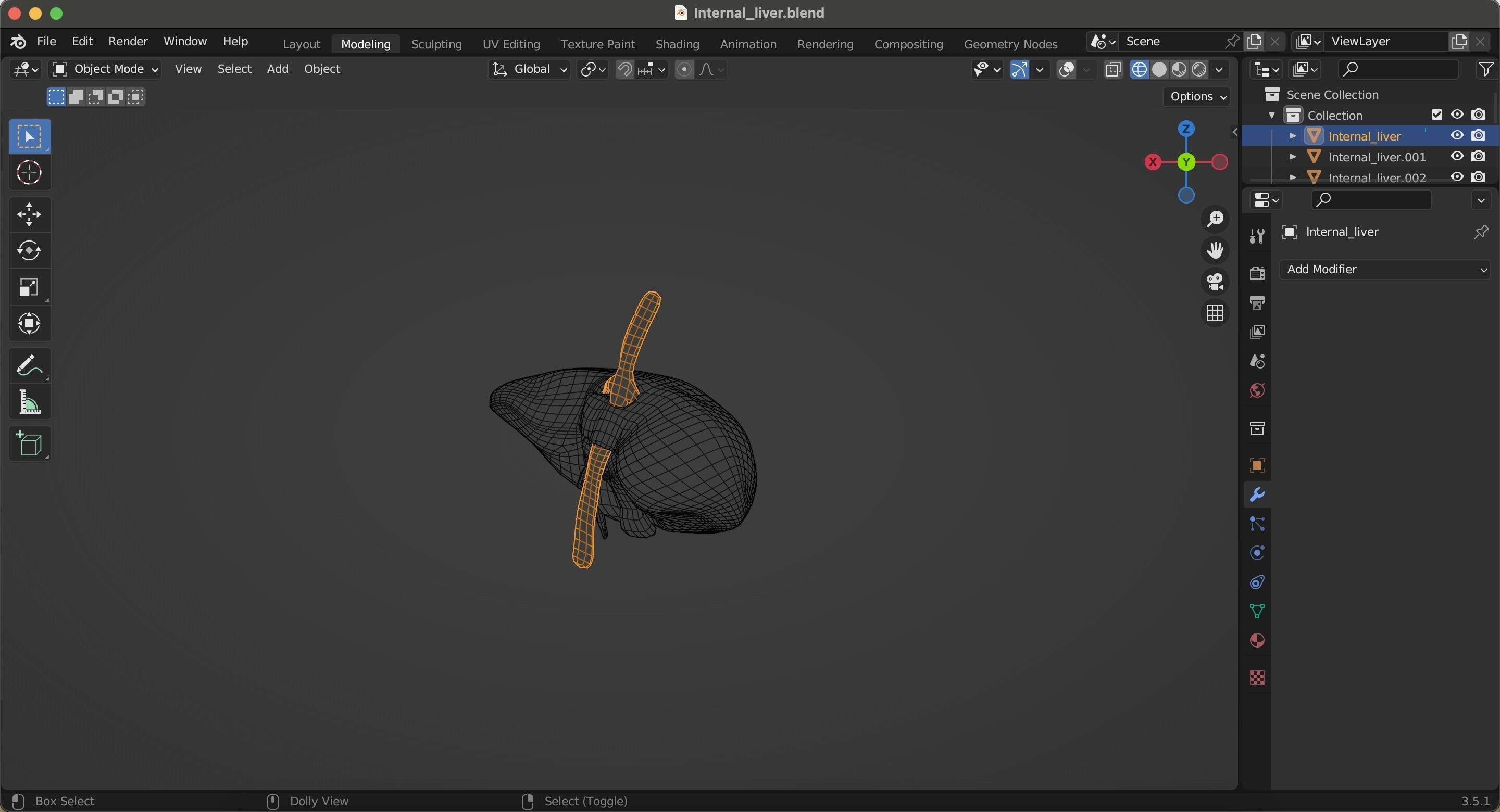Select the Select Box tool

point(30,137)
